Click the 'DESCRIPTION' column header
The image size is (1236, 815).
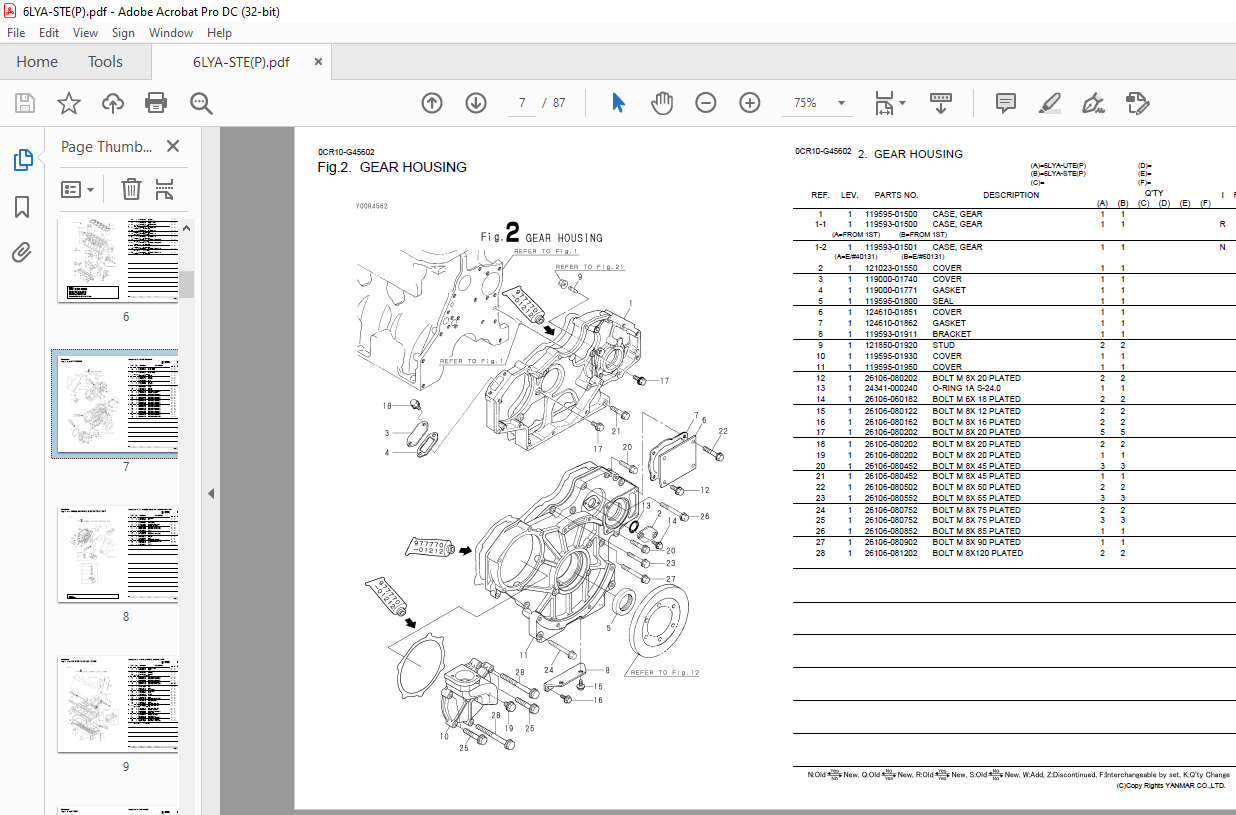(x=1011, y=195)
